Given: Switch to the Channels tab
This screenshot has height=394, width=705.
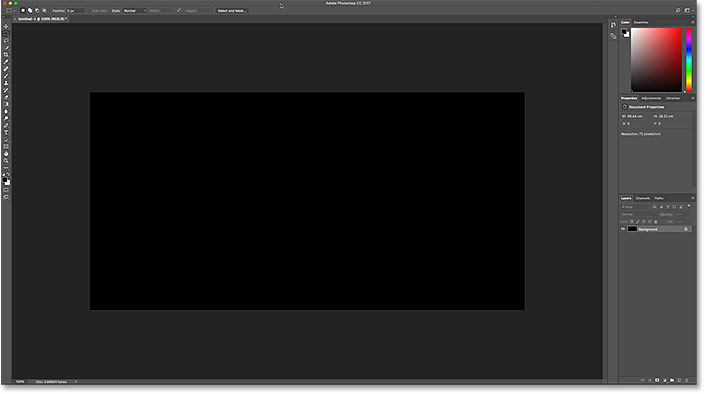Looking at the screenshot, I should coord(643,198).
